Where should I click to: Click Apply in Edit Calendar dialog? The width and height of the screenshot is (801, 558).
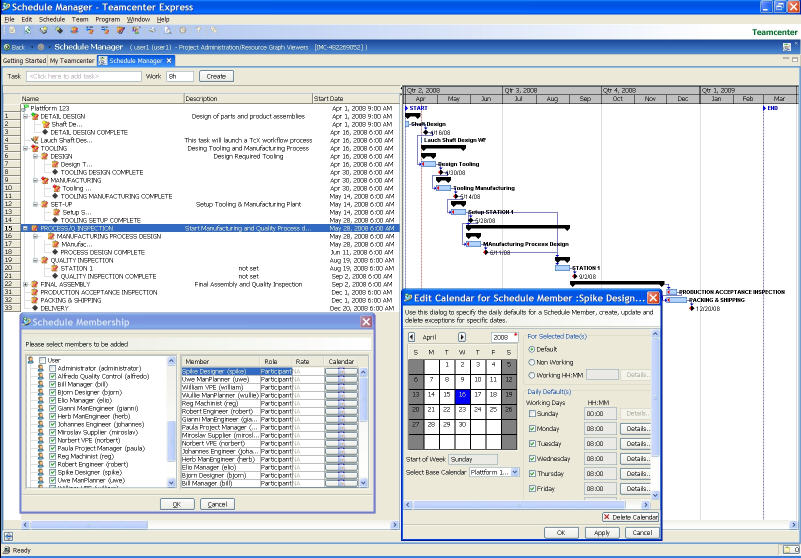[602, 532]
